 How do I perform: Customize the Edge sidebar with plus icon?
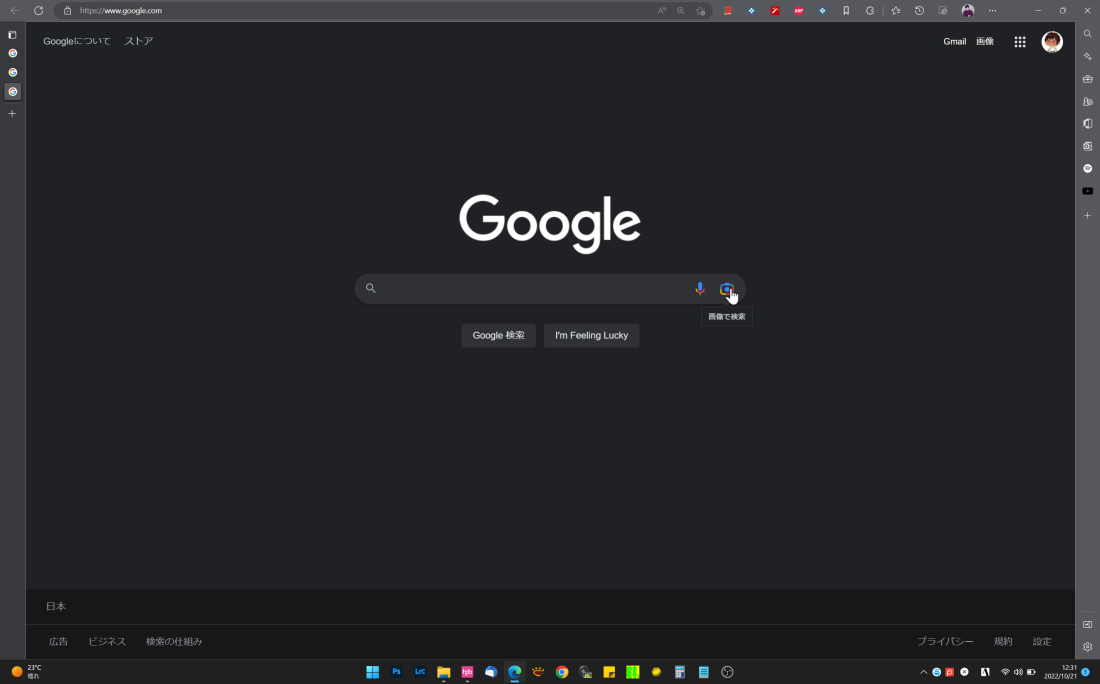point(1087,215)
